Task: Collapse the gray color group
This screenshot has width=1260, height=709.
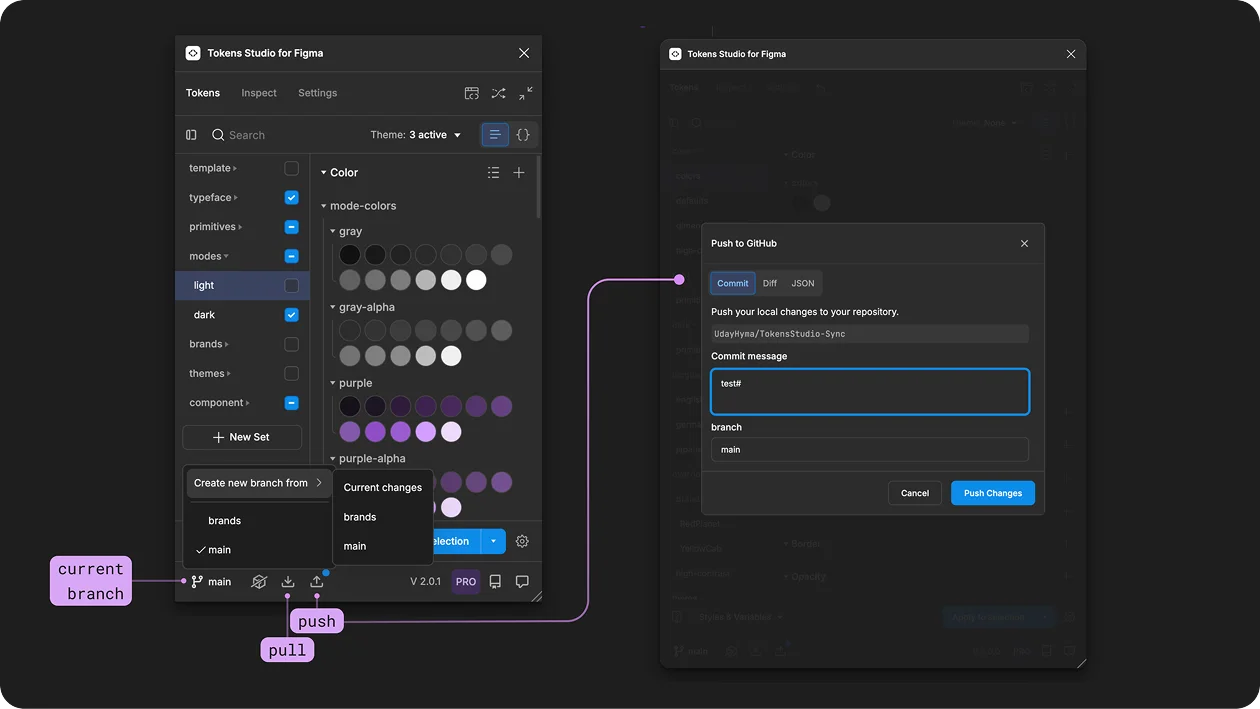Action: coord(333,231)
